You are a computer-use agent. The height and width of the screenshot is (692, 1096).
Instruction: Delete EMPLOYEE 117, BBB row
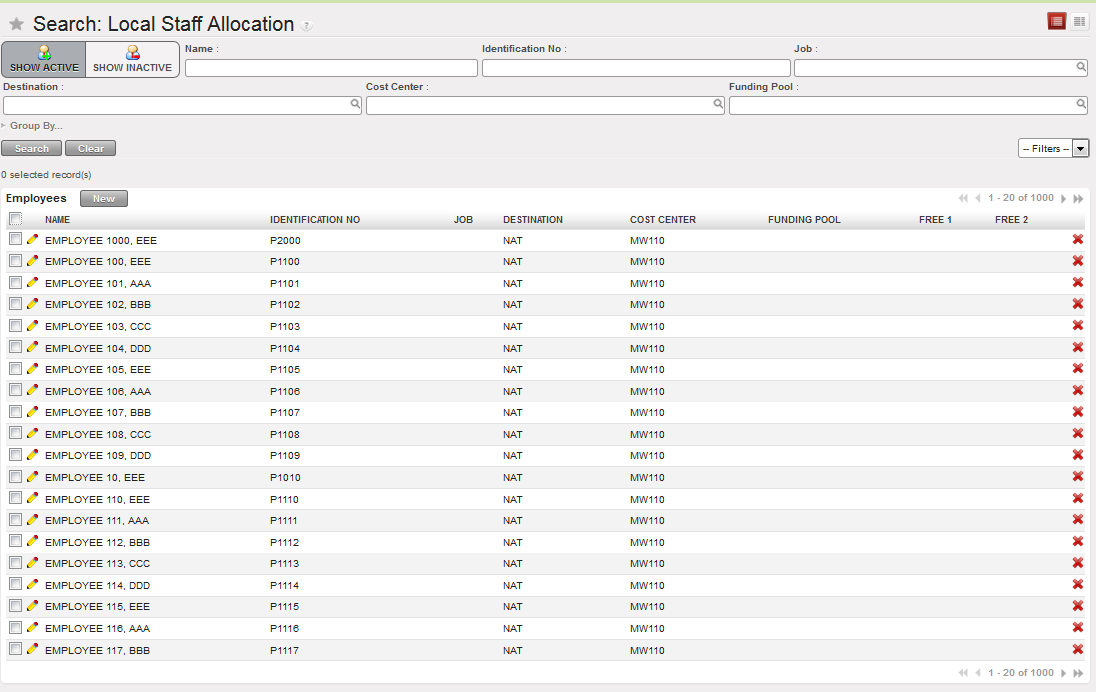[x=1078, y=649]
